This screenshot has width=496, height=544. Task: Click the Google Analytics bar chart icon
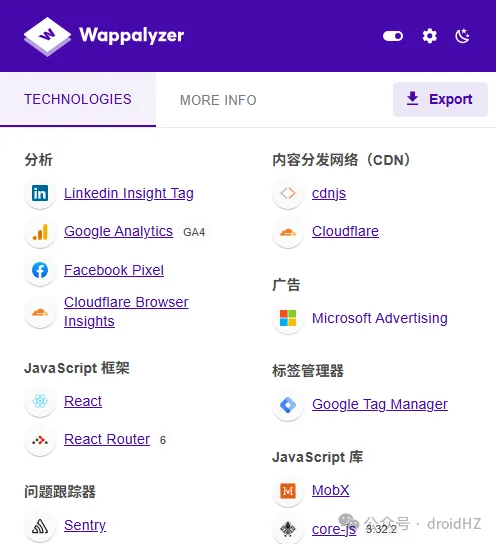[x=40, y=232]
